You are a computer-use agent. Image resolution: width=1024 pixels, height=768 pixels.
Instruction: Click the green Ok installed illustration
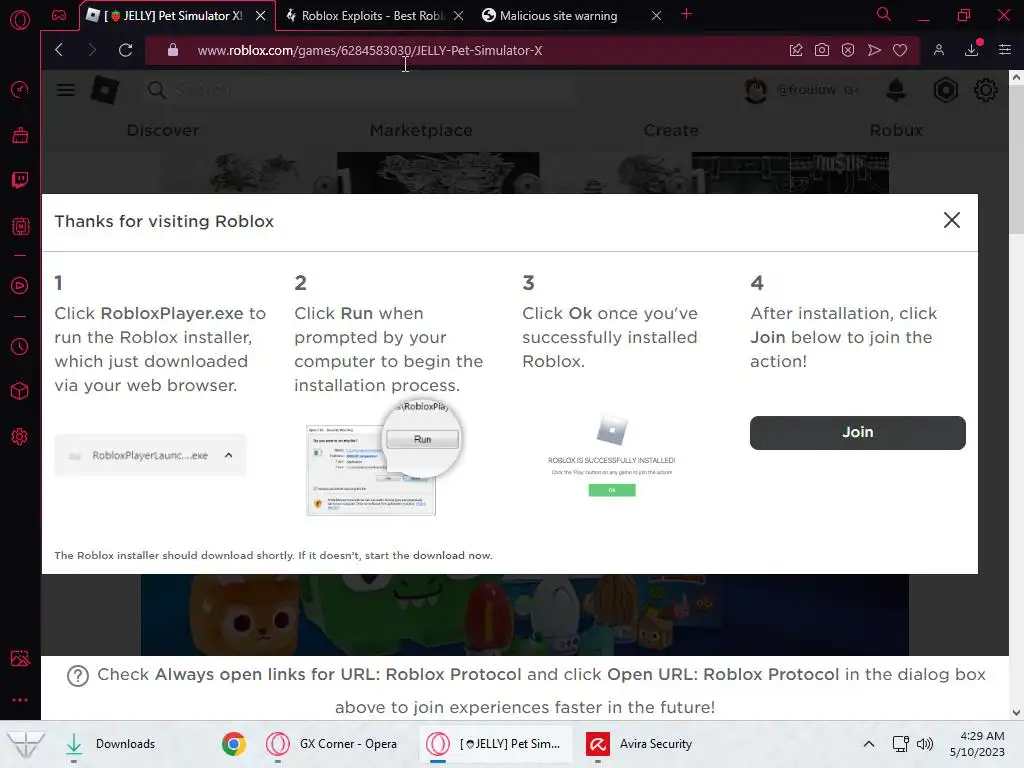click(x=612, y=490)
